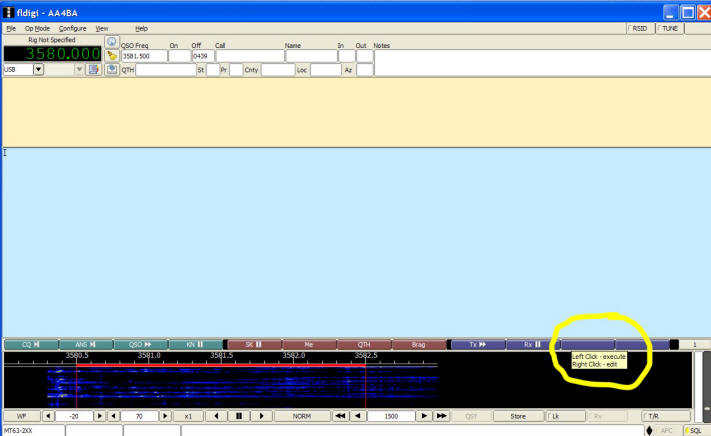Screen dimensions: 711x436
Task: Toggle the TUNE button
Action: (669, 29)
